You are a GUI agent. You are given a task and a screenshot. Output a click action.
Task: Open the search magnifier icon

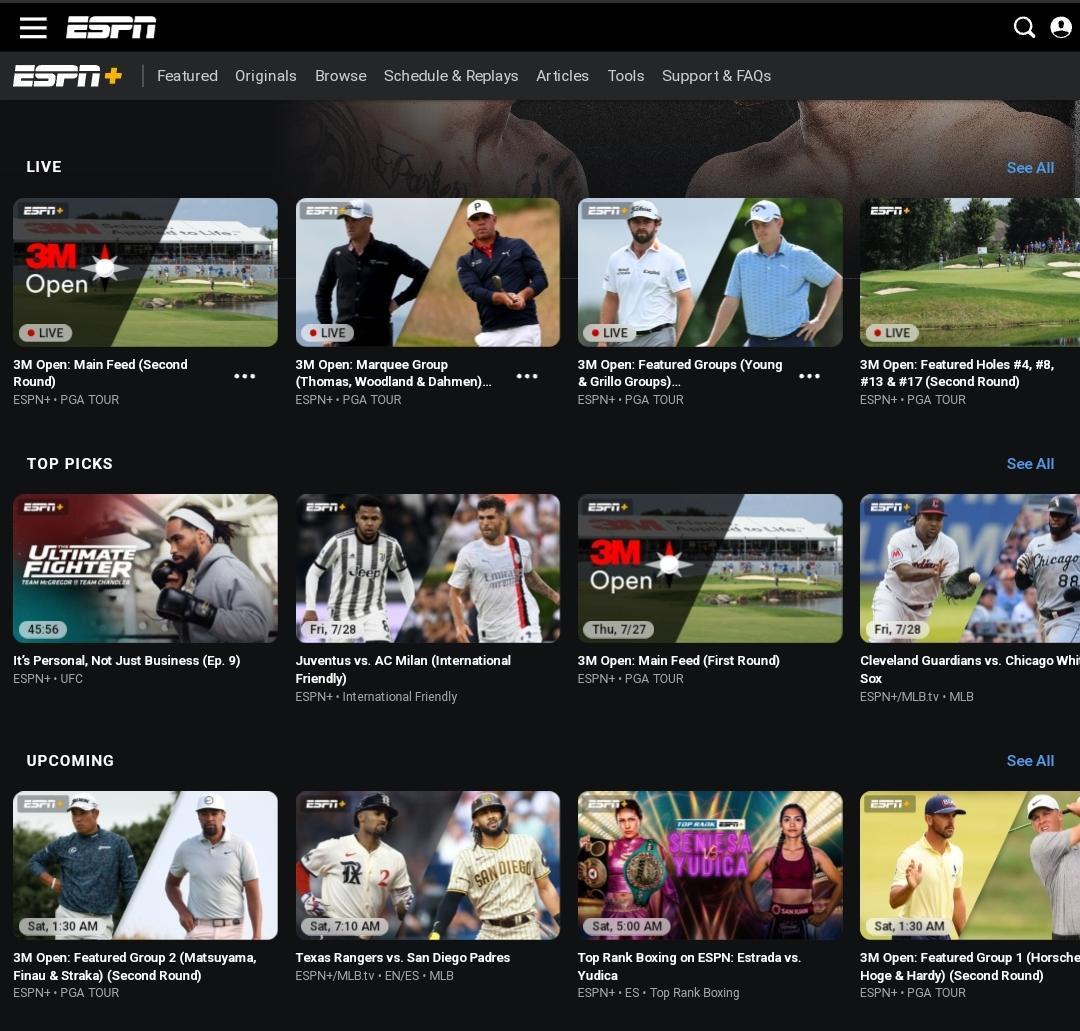[x=1024, y=28]
